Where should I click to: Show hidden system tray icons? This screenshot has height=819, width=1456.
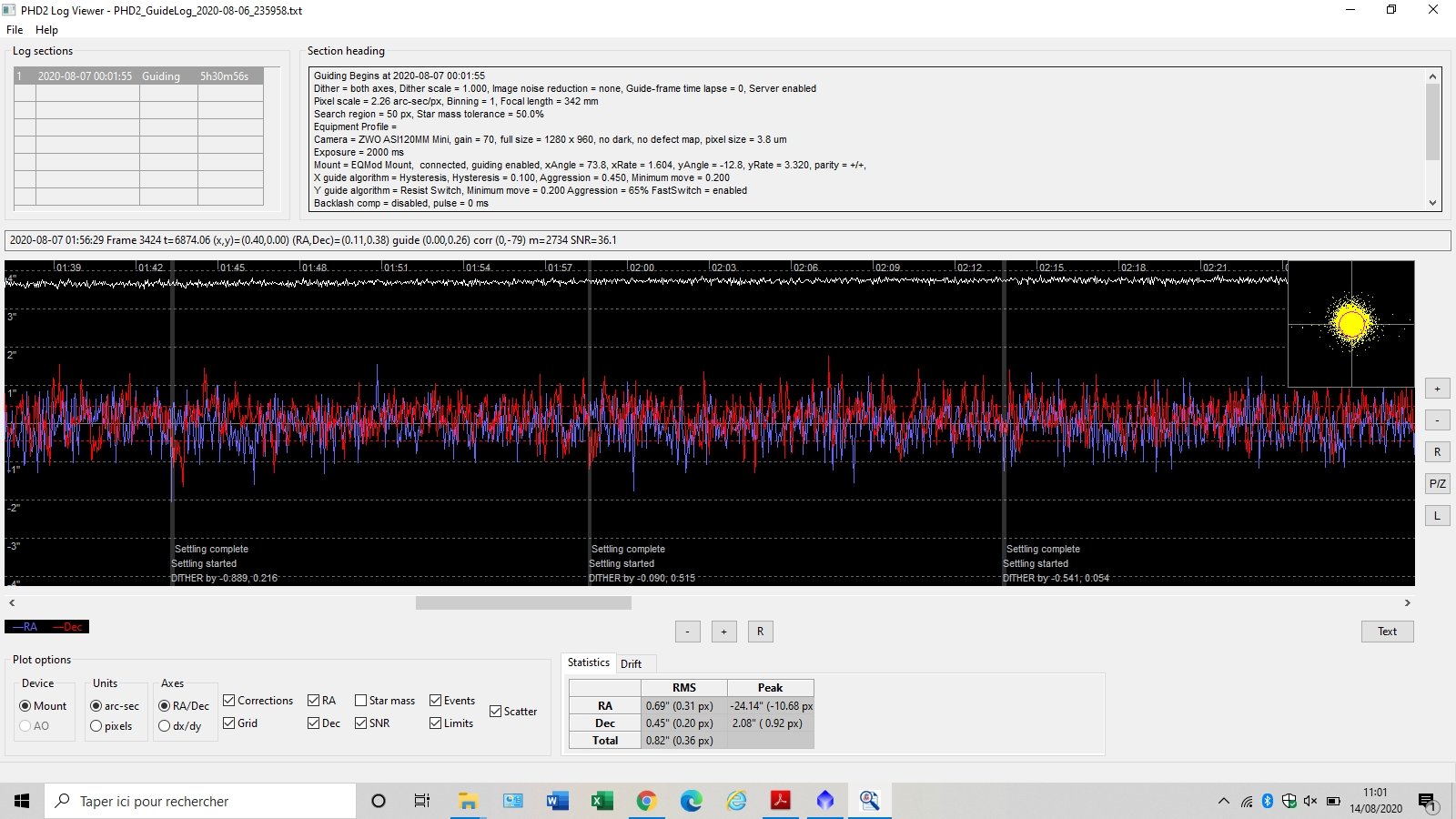(1223, 801)
